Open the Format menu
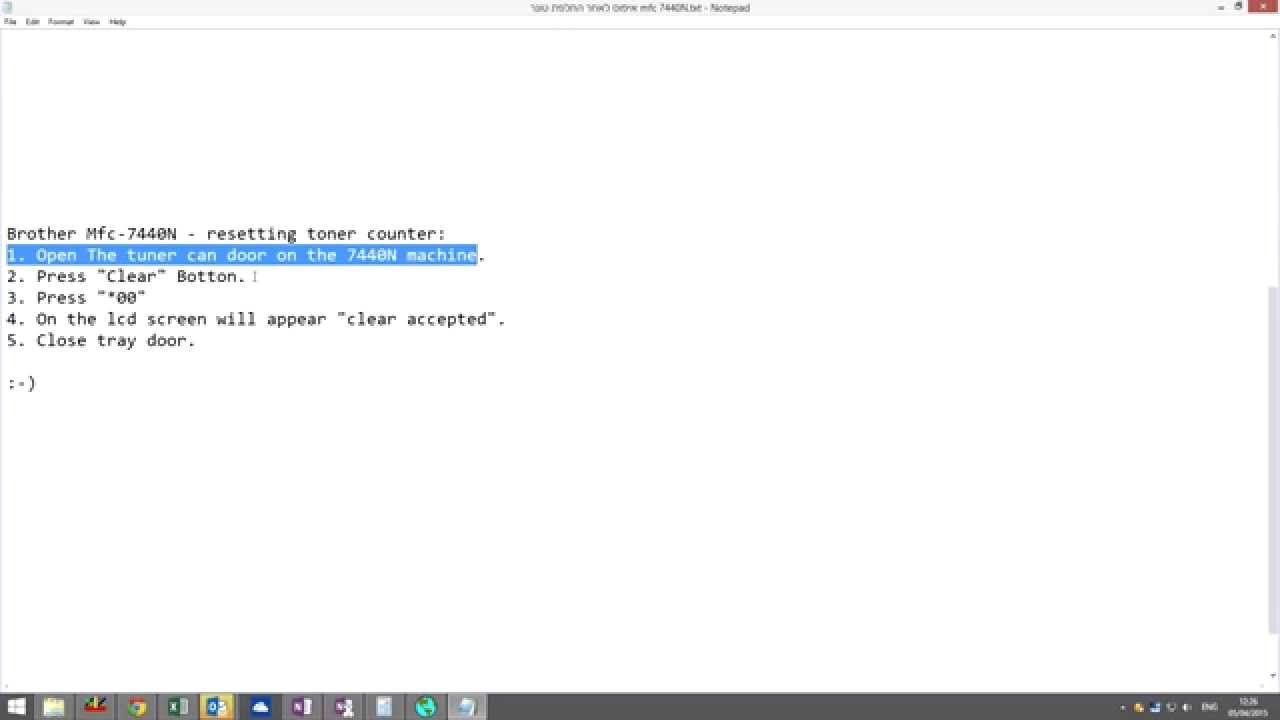Screen dimensions: 1280x720 coord(61,22)
